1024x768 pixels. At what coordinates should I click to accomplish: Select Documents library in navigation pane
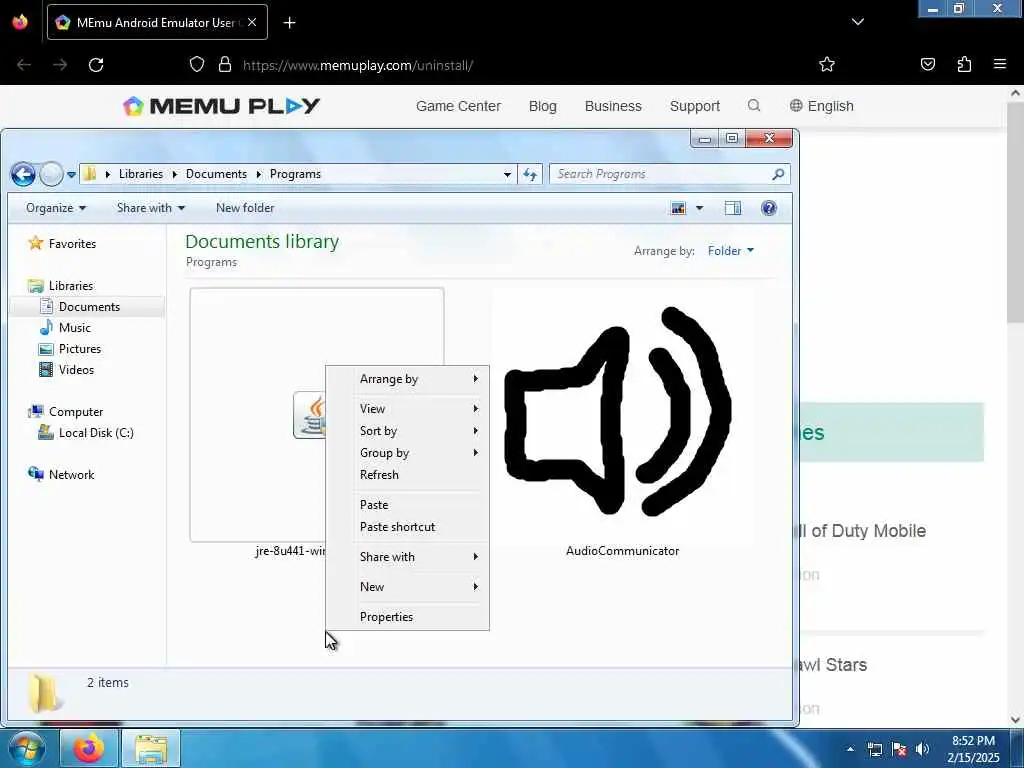89,307
